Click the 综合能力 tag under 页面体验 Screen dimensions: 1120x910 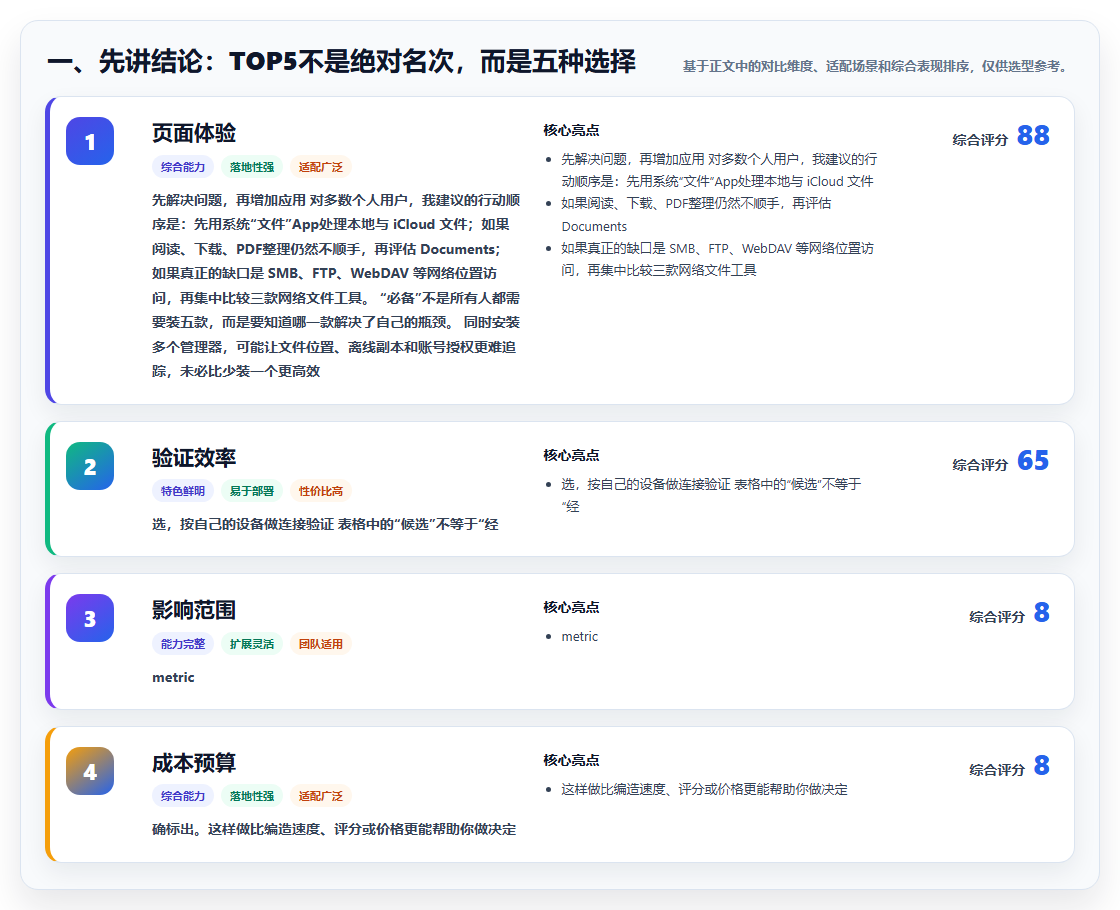pos(183,167)
